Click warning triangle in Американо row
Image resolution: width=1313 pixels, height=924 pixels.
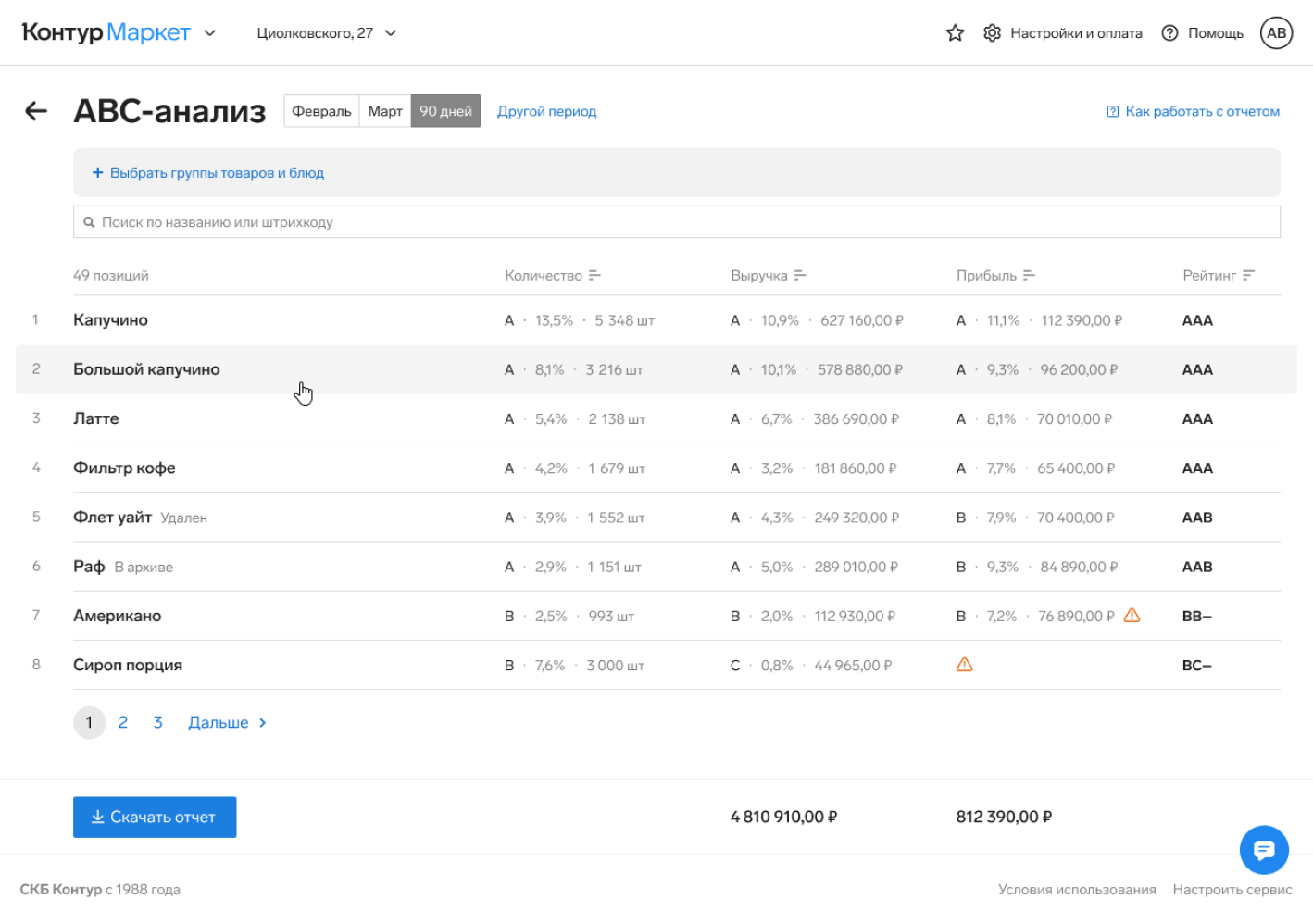[1132, 615]
